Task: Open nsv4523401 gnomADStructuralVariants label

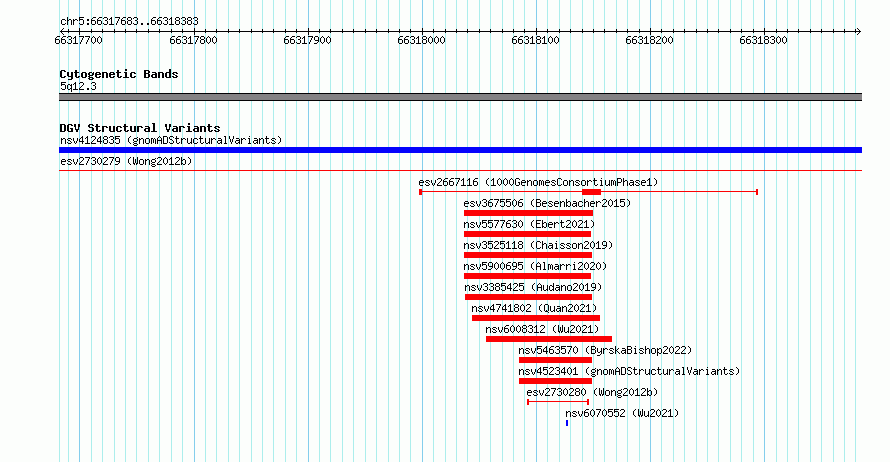Action: [629, 371]
